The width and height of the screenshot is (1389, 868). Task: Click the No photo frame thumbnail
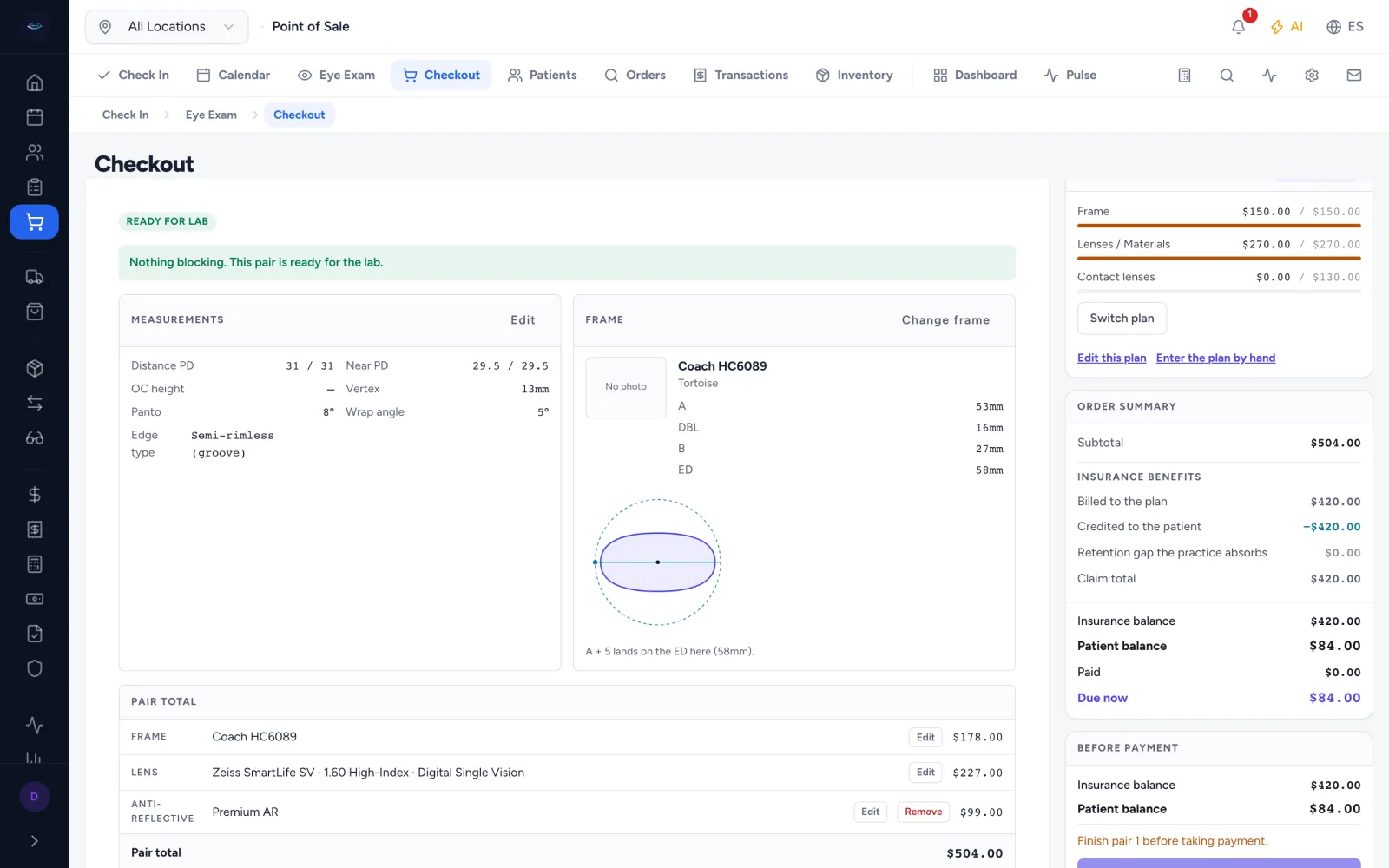click(x=626, y=387)
